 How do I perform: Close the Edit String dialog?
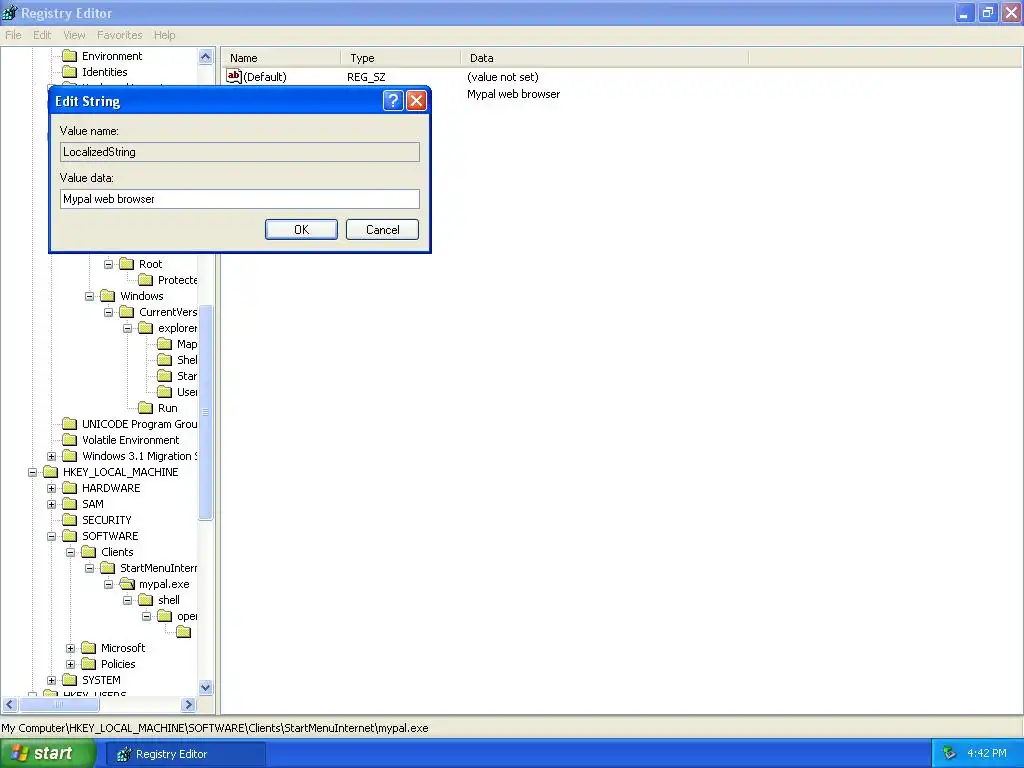point(416,101)
